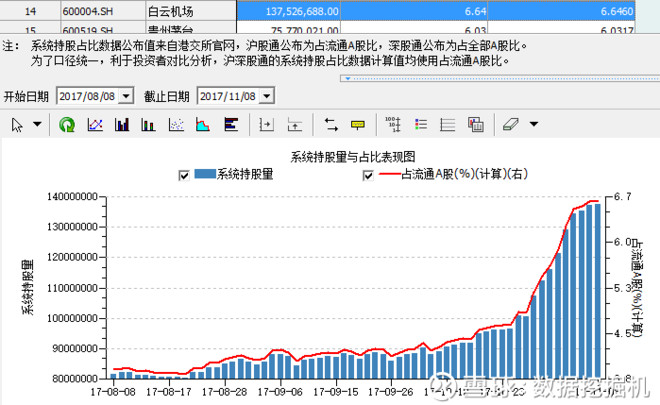Click the 6.6460 ratio cell
The width and height of the screenshot is (660, 405).
[x=561, y=11]
